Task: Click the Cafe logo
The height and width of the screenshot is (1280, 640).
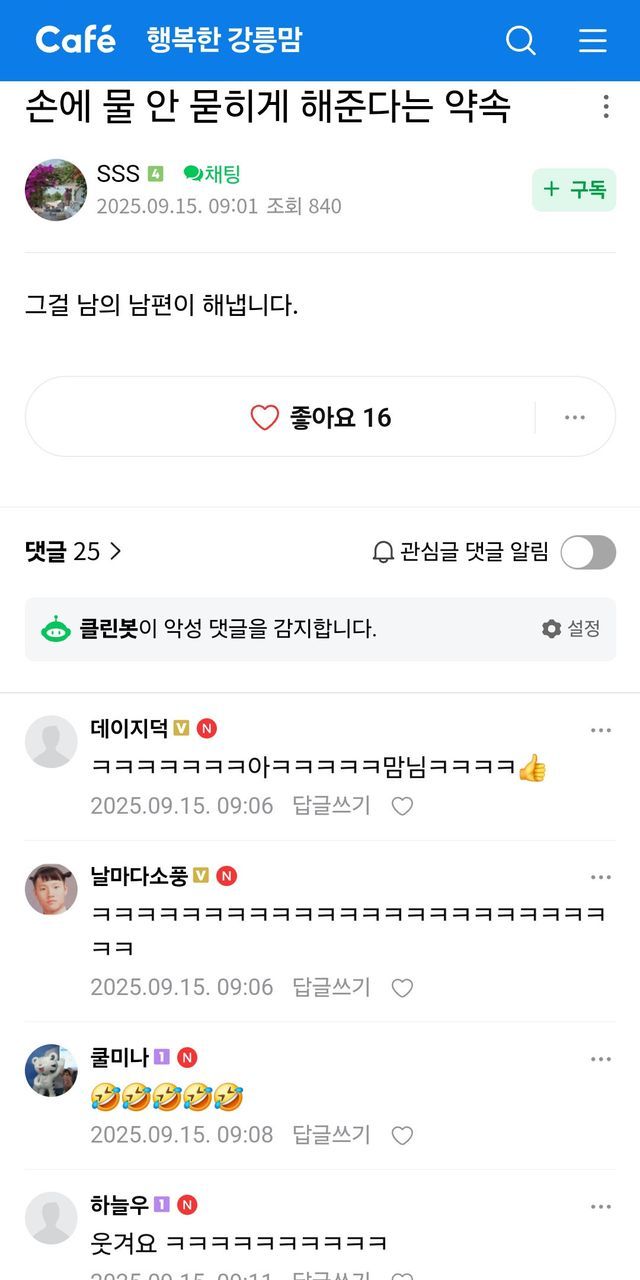Action: coord(76,40)
